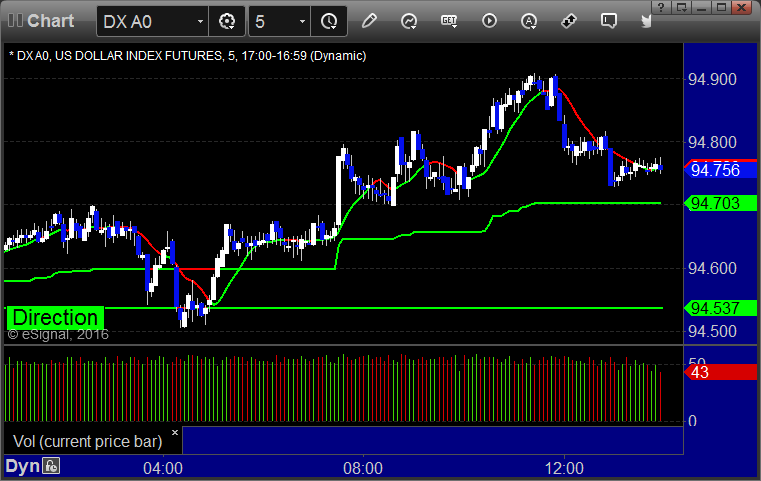Image resolution: width=761 pixels, height=481 pixels.
Task: Click the 04:00 time axis label
Action: (x=163, y=468)
